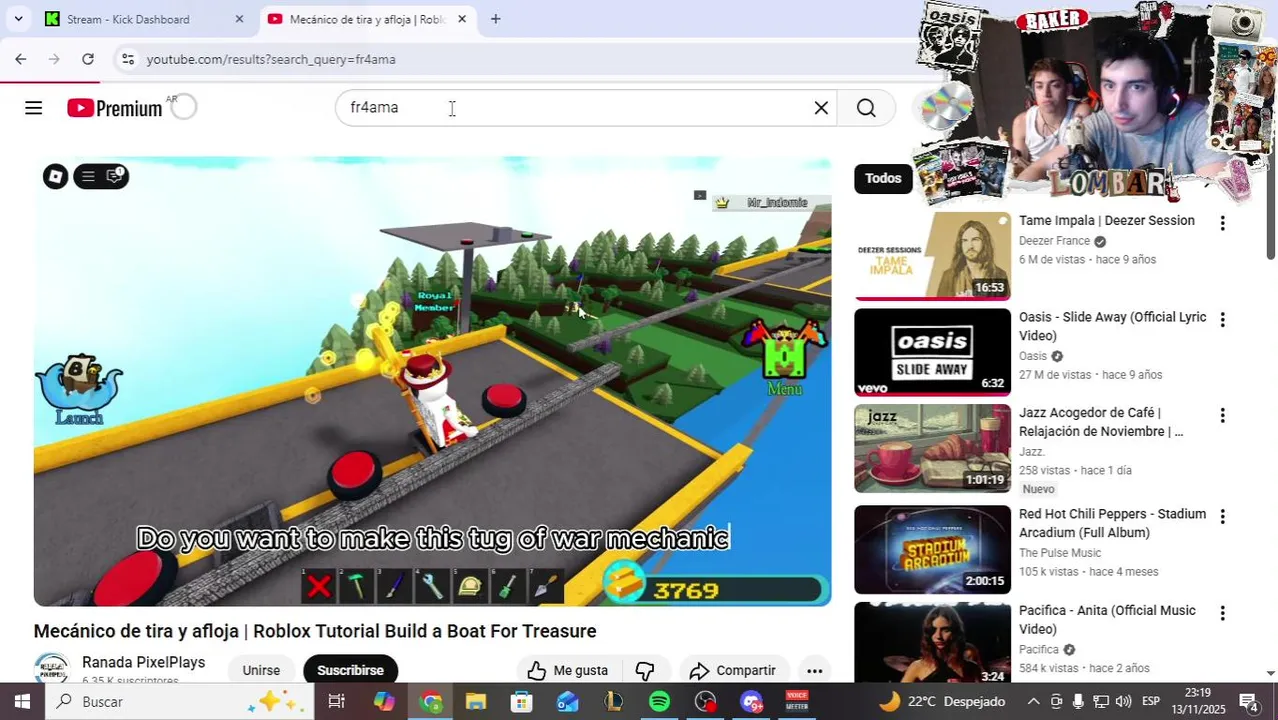This screenshot has height=720, width=1278.
Task: Open Ranada PixelPlays channel avatar
Action: pos(51,668)
